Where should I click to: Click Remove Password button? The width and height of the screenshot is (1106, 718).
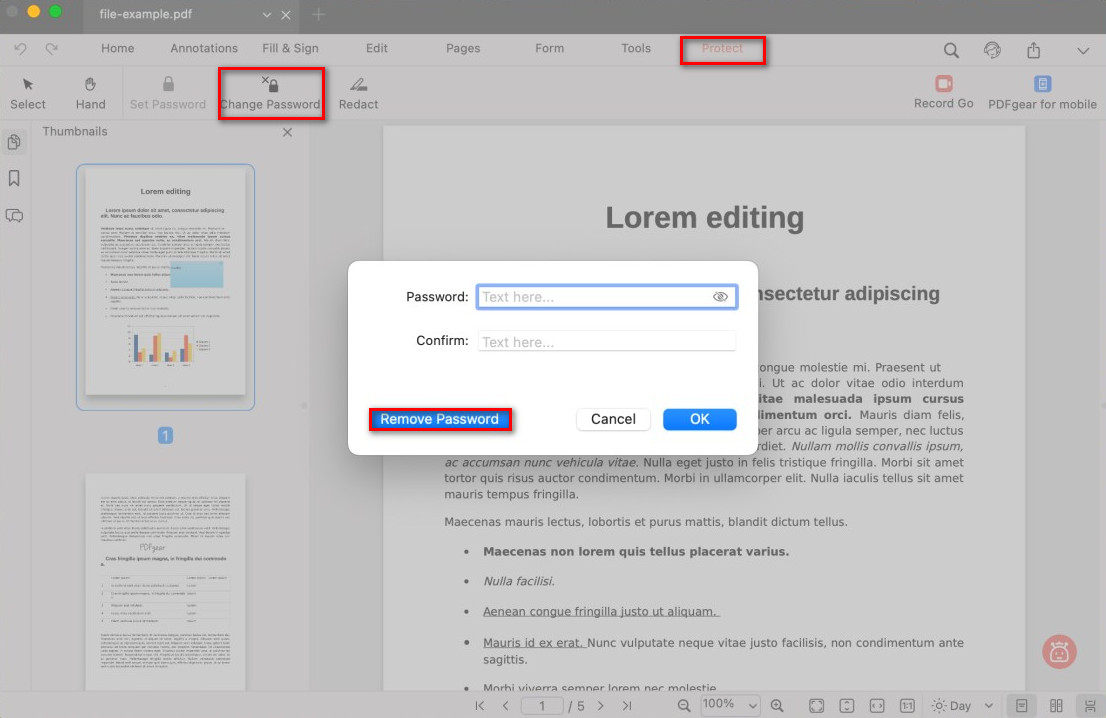(x=439, y=419)
